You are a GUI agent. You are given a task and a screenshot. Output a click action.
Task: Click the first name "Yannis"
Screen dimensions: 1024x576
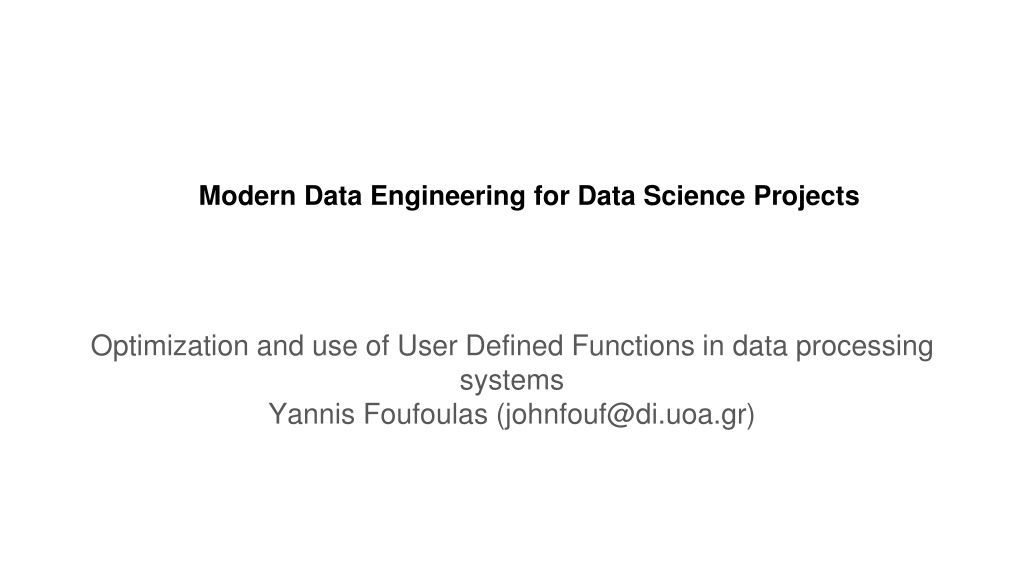coord(312,414)
